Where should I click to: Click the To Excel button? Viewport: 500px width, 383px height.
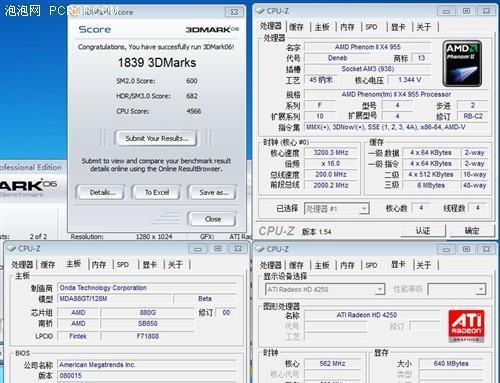click(156, 192)
